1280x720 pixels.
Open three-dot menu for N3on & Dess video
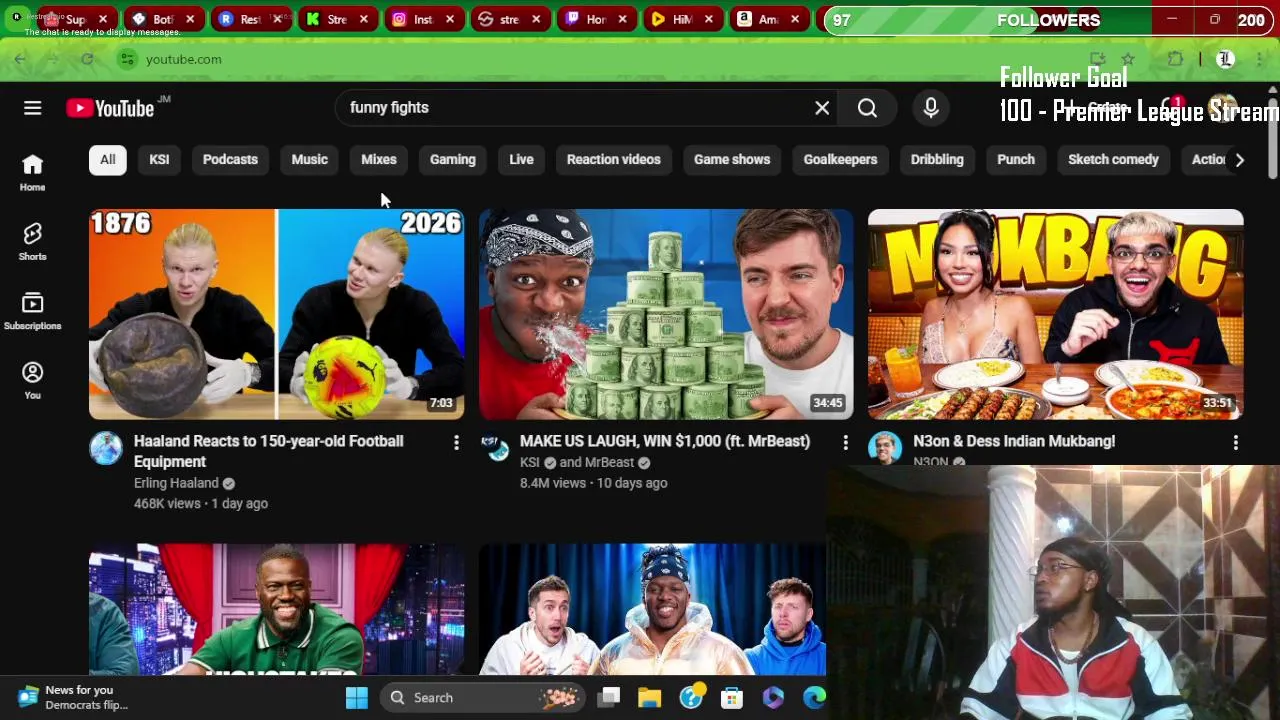[1235, 442]
